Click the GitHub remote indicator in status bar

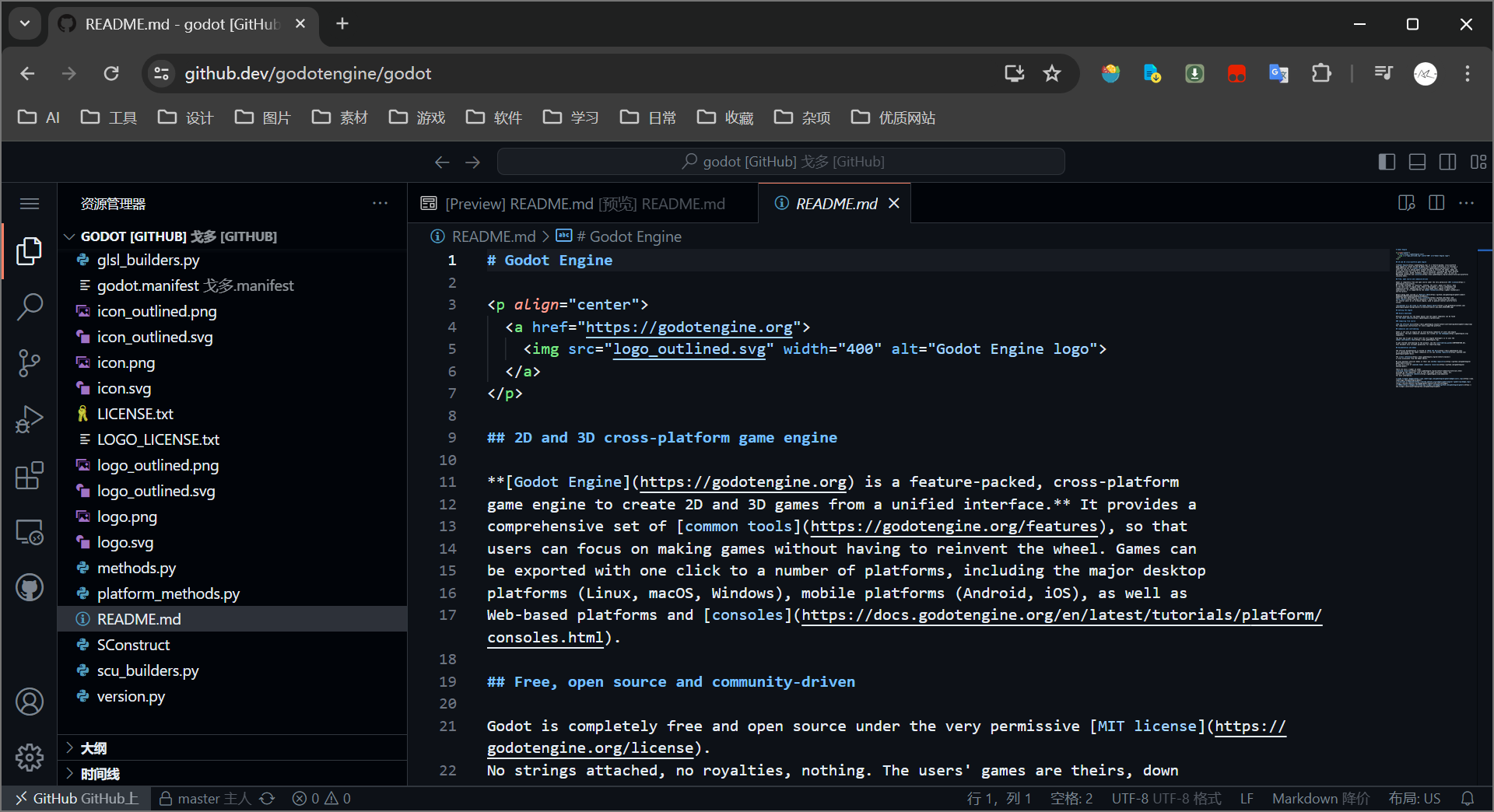[78, 799]
